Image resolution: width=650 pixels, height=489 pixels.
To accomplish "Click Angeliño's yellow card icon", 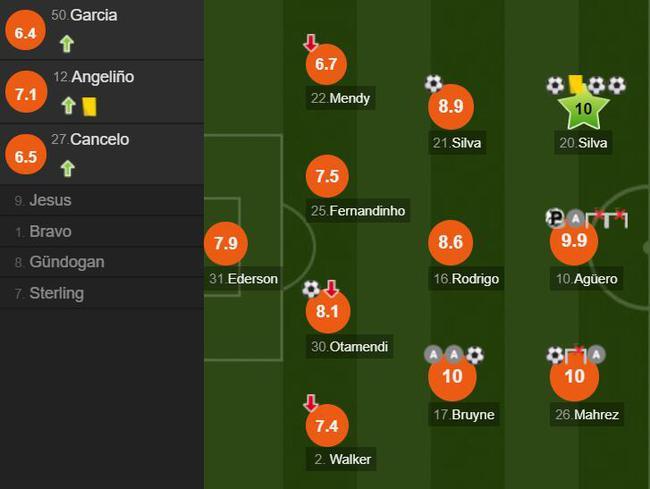I will (x=90, y=106).
